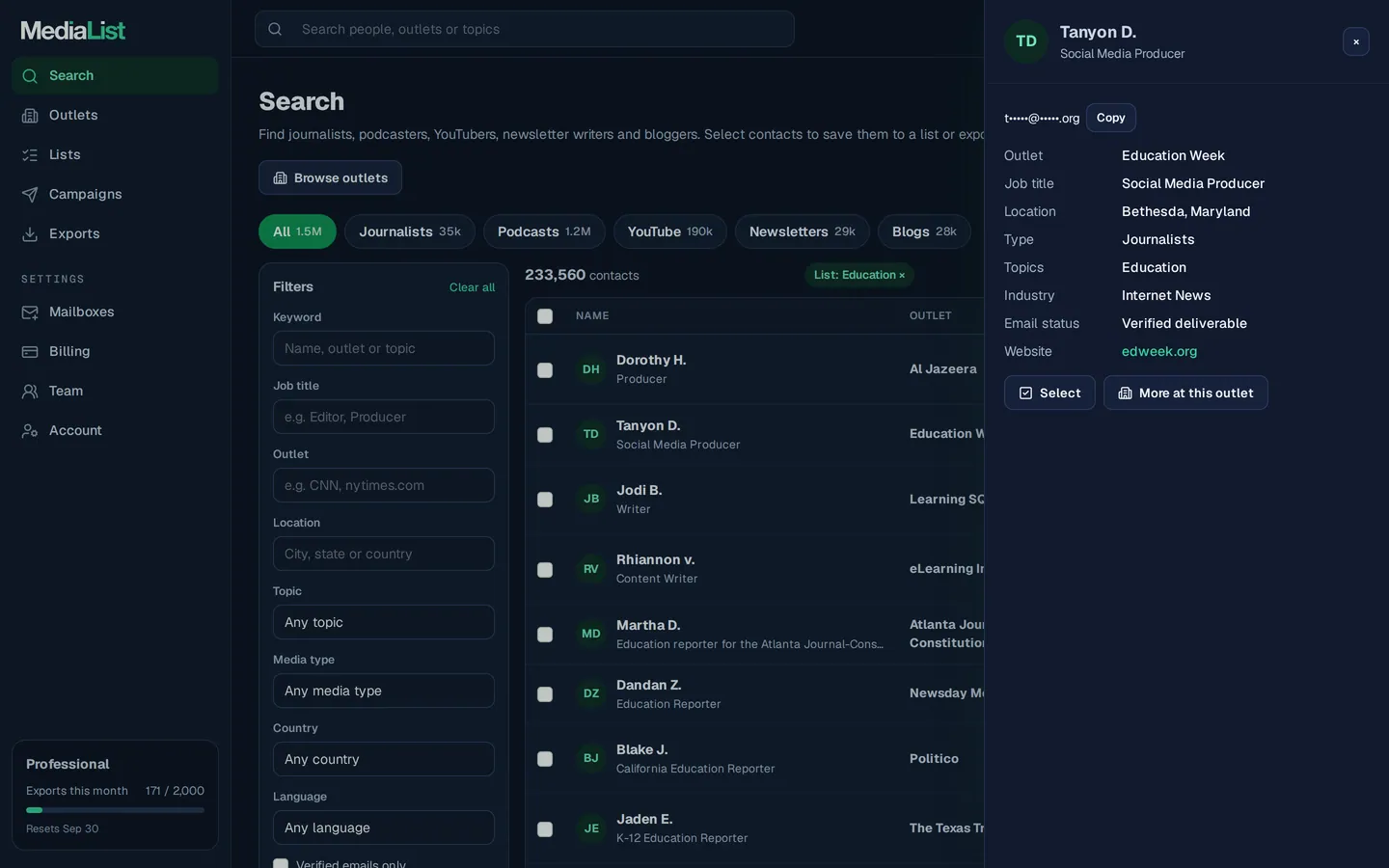The height and width of the screenshot is (868, 1389).
Task: Check the box for Martha D.
Action: 545,635
